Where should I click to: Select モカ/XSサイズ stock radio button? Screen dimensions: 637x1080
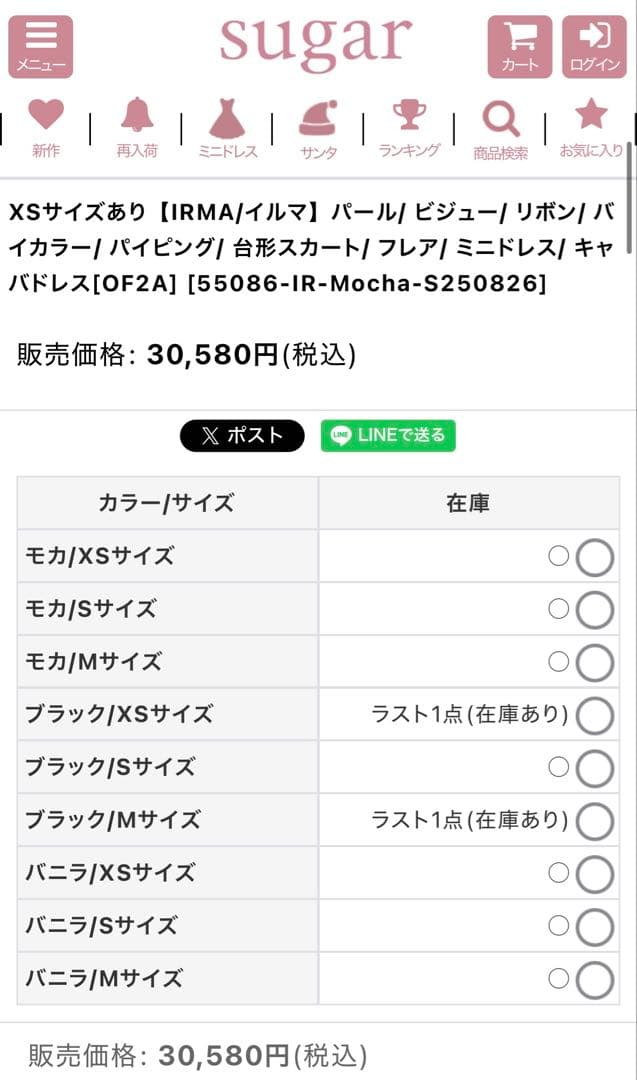click(x=594, y=556)
